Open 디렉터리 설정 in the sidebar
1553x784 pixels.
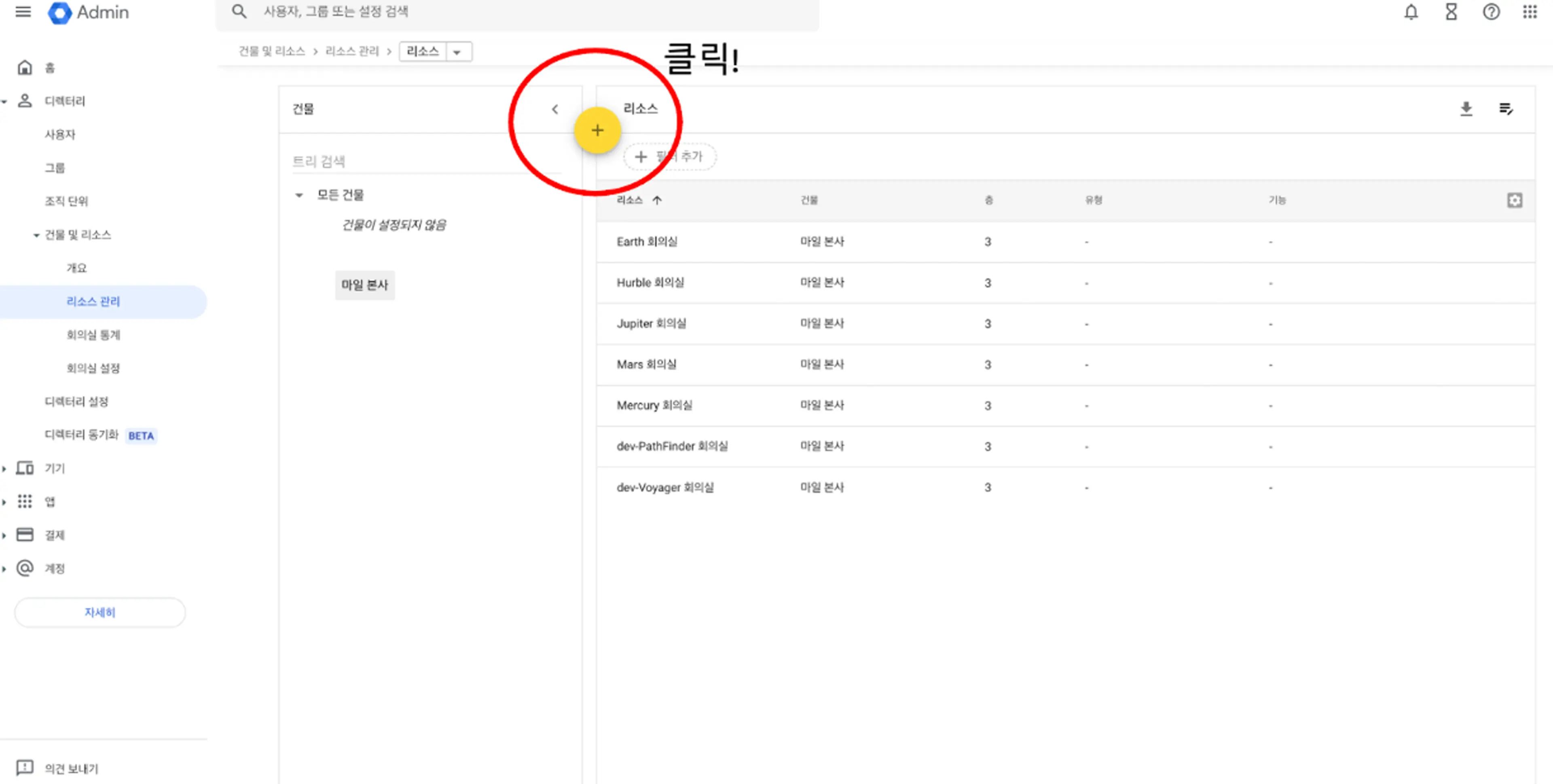click(76, 402)
